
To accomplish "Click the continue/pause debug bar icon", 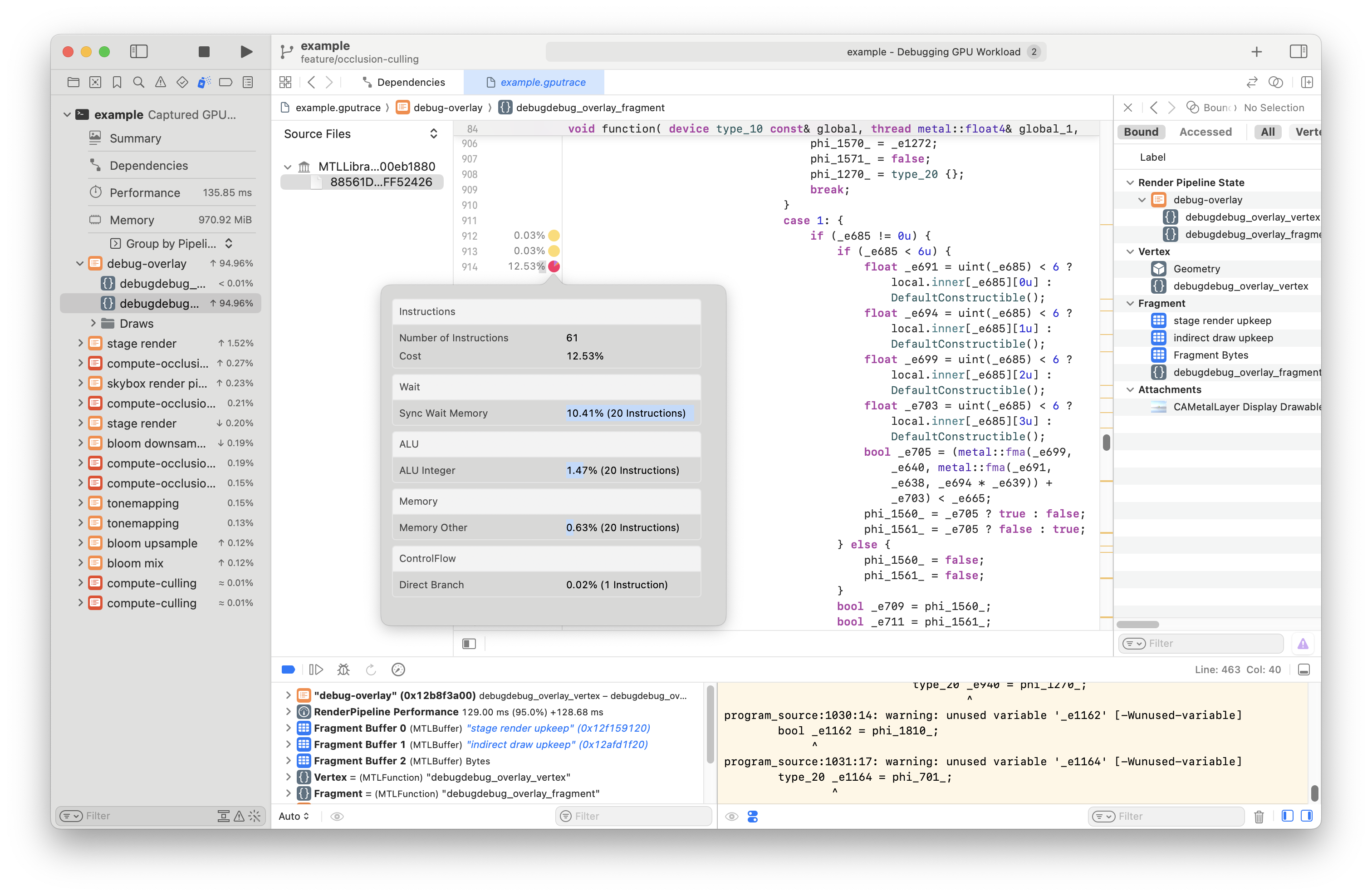I will click(316, 670).
